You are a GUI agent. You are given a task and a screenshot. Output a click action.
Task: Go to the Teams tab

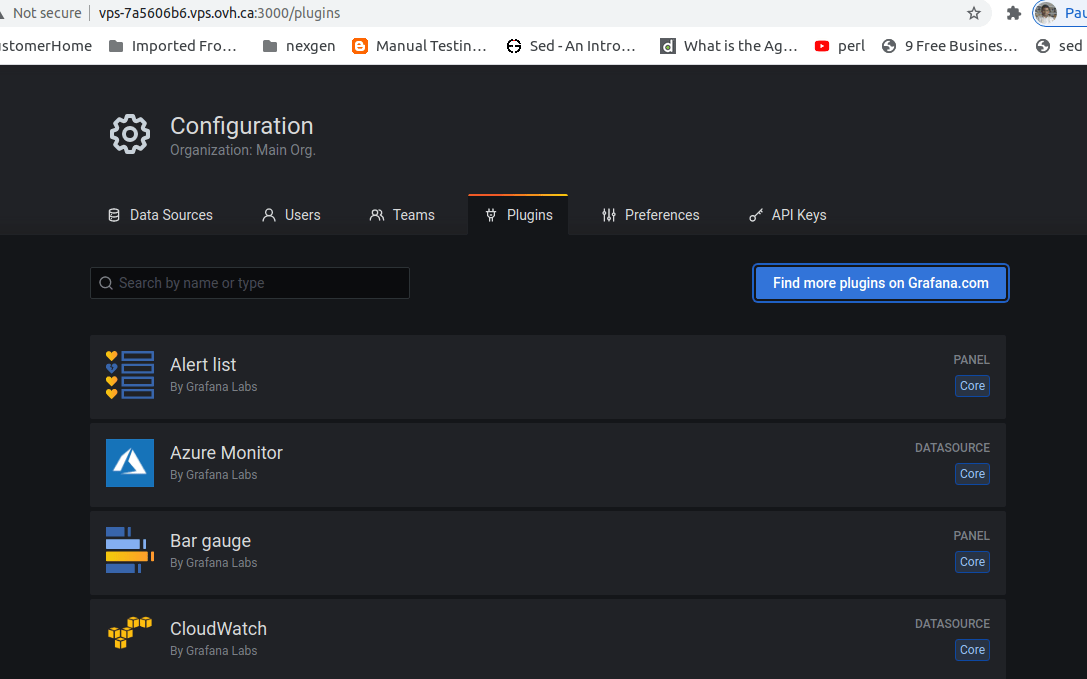[402, 215]
